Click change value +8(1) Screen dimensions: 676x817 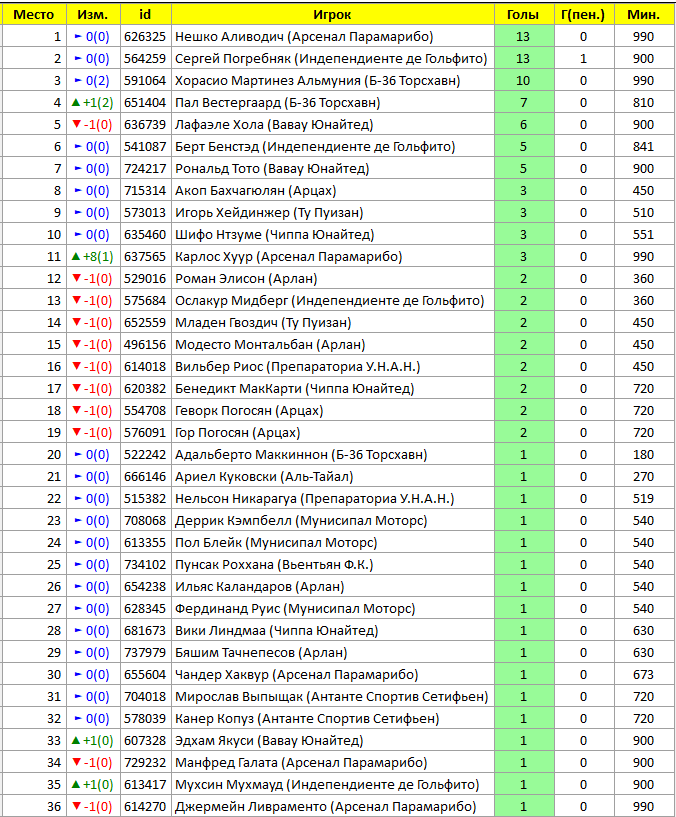click(98, 256)
